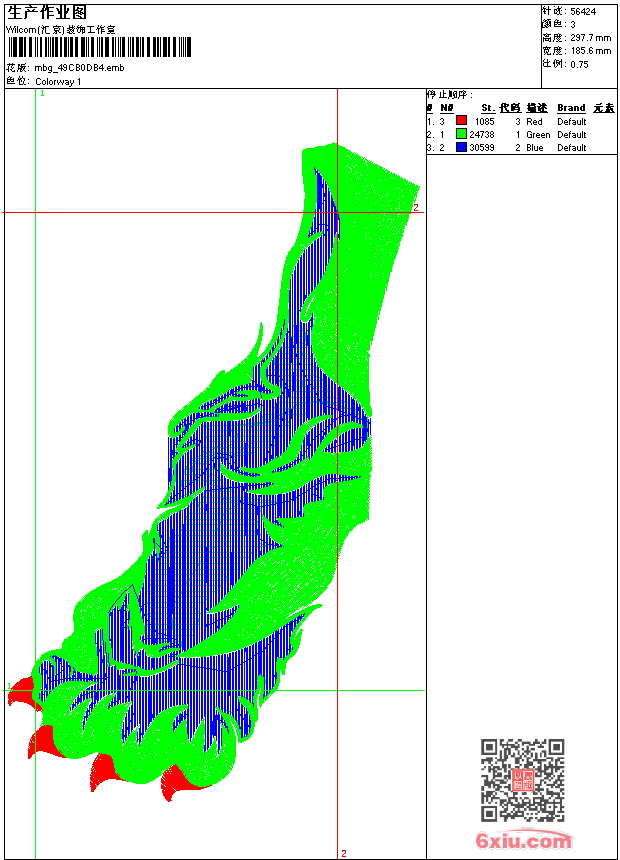Click the red color swatch in stop sequence

[x=461, y=121]
